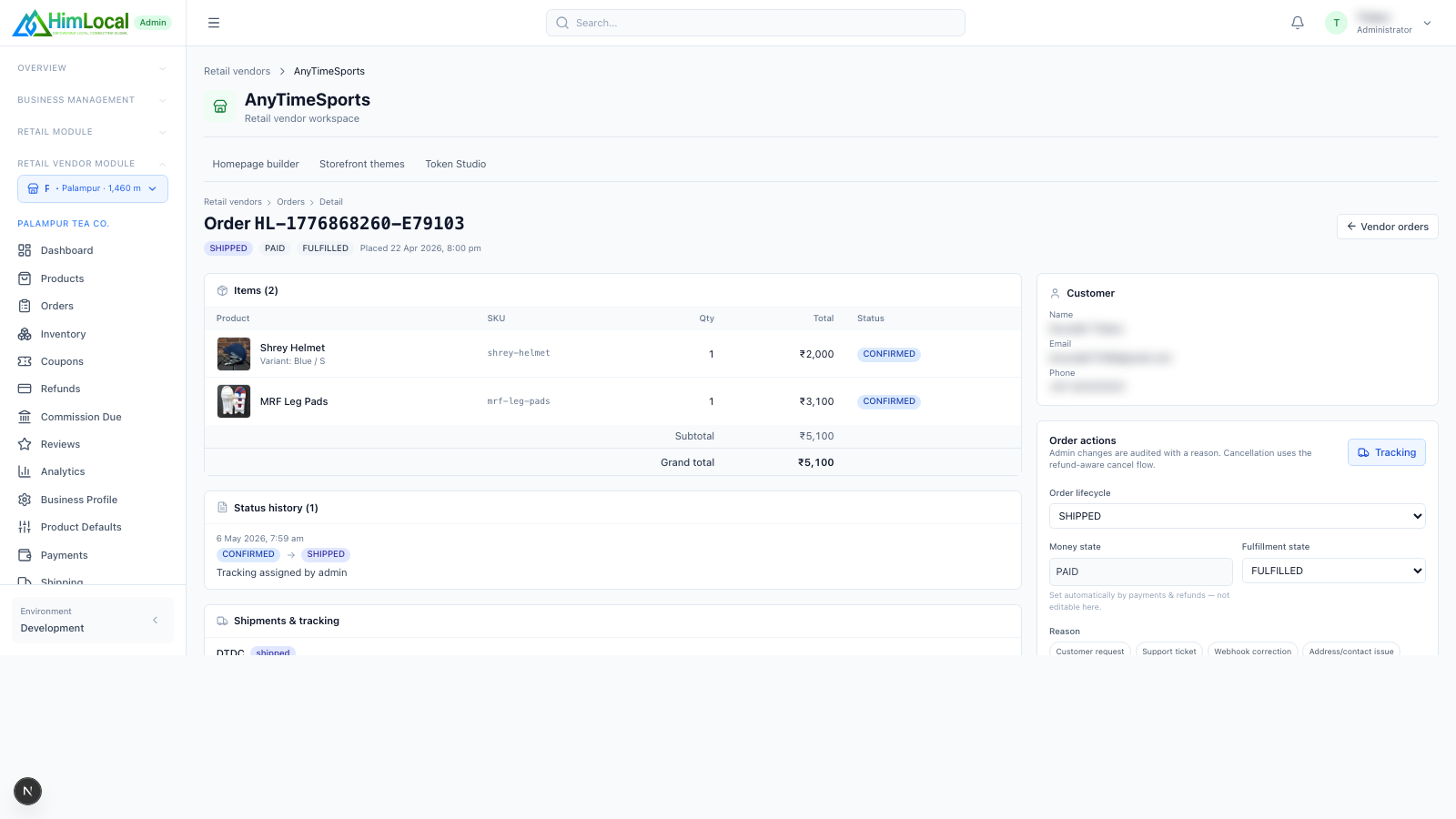
Task: Select the Address/contact issue reason chip
Action: pos(1350,651)
